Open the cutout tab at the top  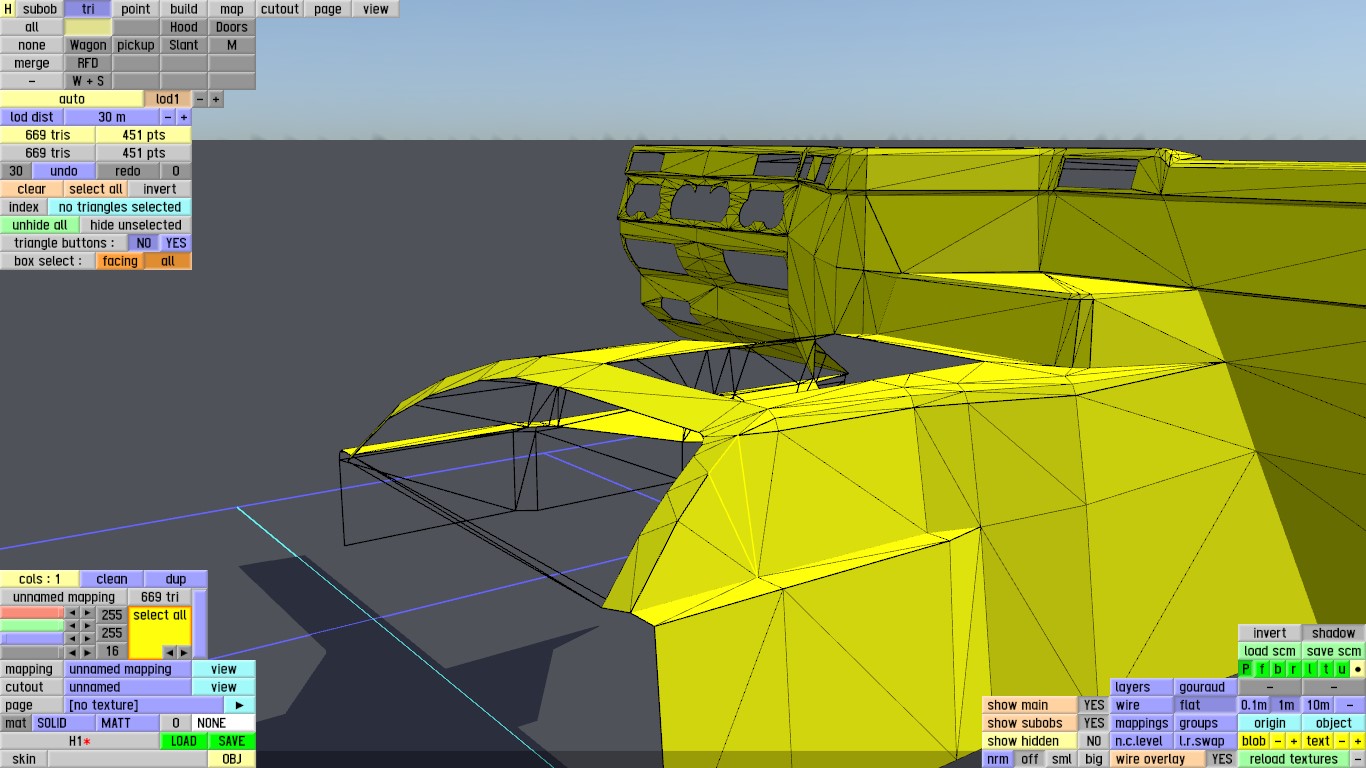coord(280,9)
